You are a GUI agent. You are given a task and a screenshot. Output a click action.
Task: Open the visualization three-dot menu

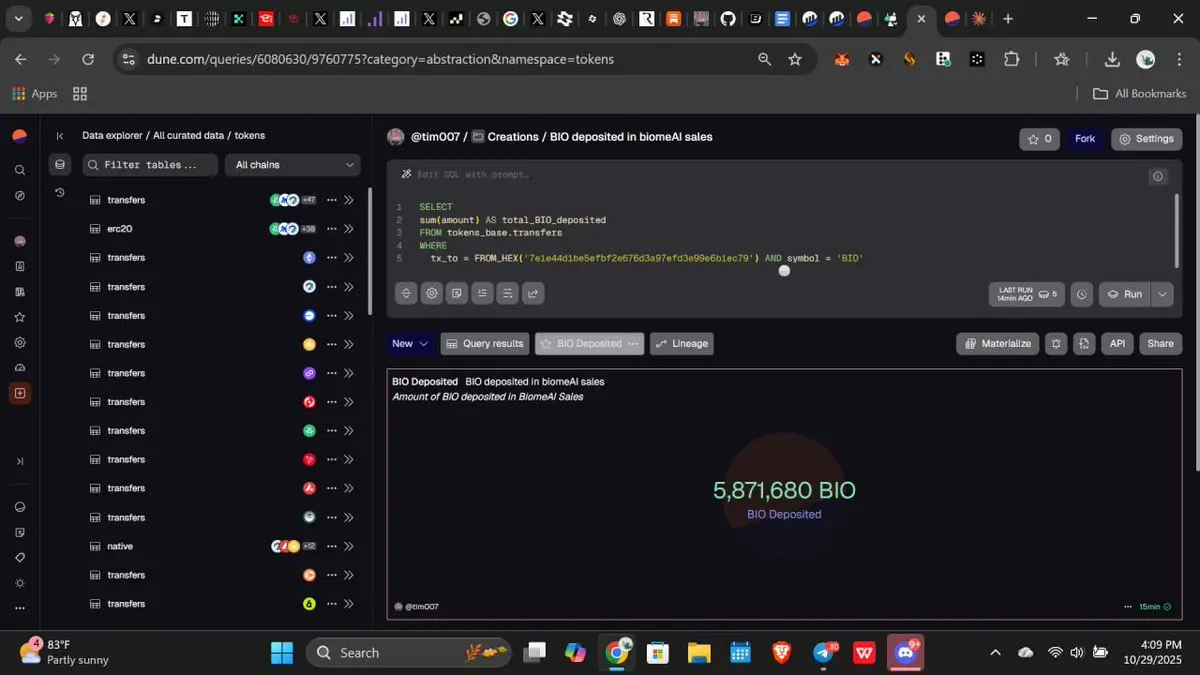1128,606
